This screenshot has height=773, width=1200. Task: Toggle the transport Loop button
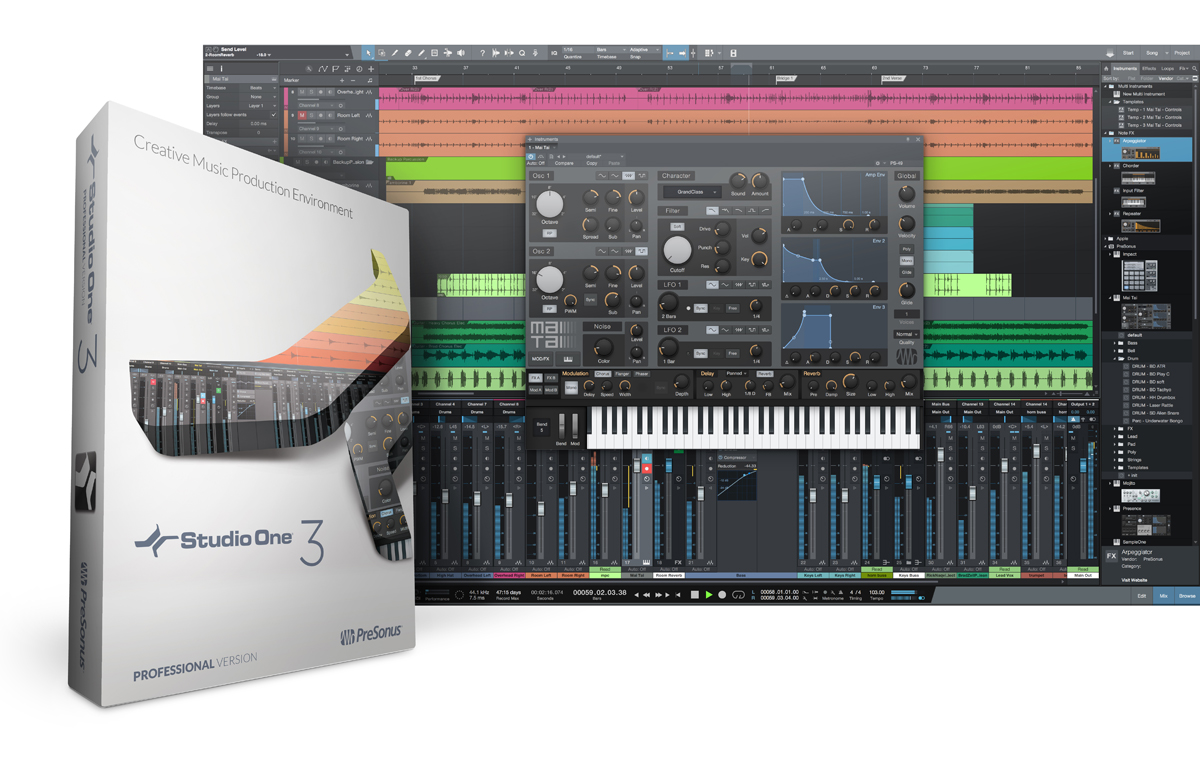tap(738, 595)
